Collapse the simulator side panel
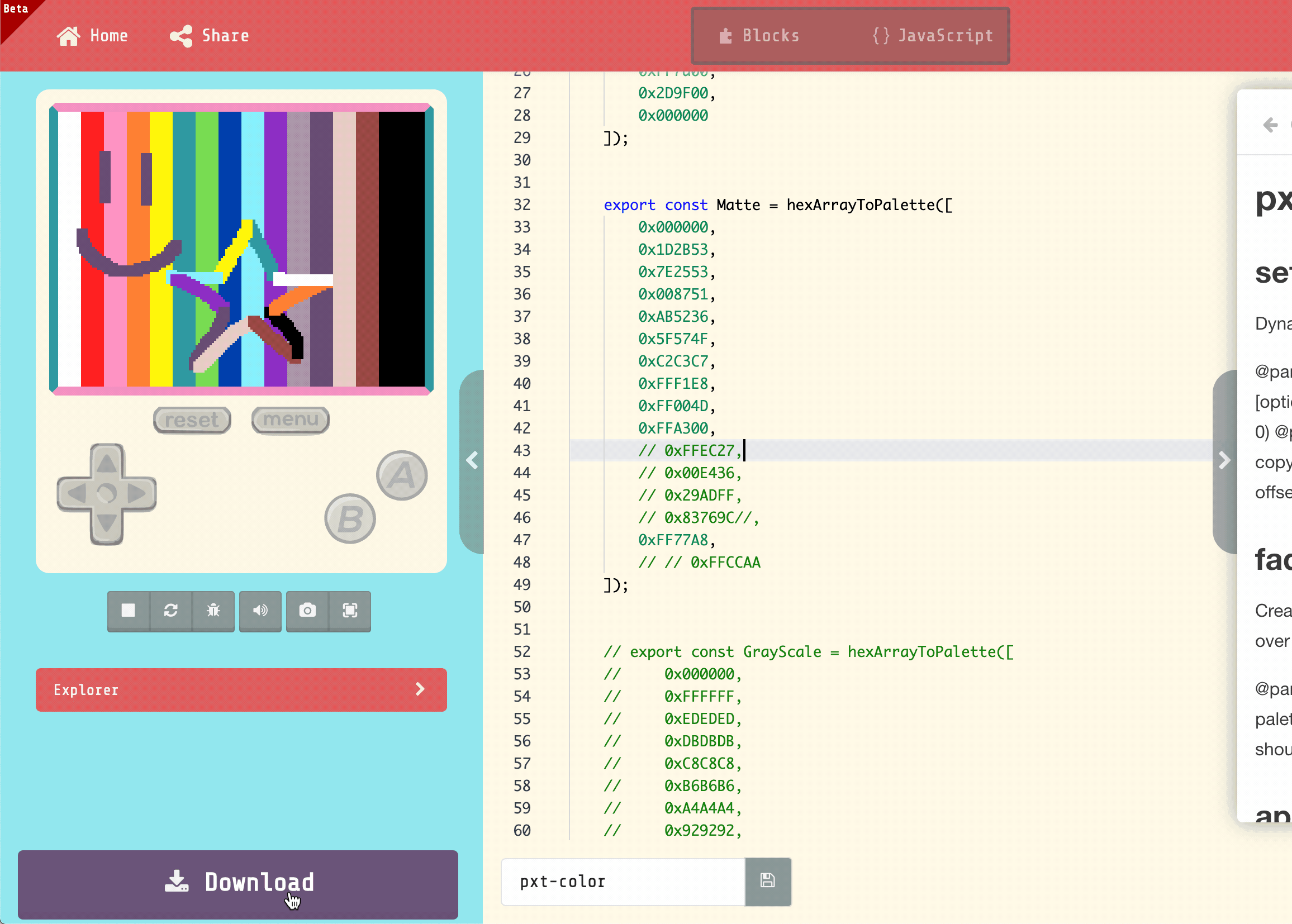 (472, 461)
